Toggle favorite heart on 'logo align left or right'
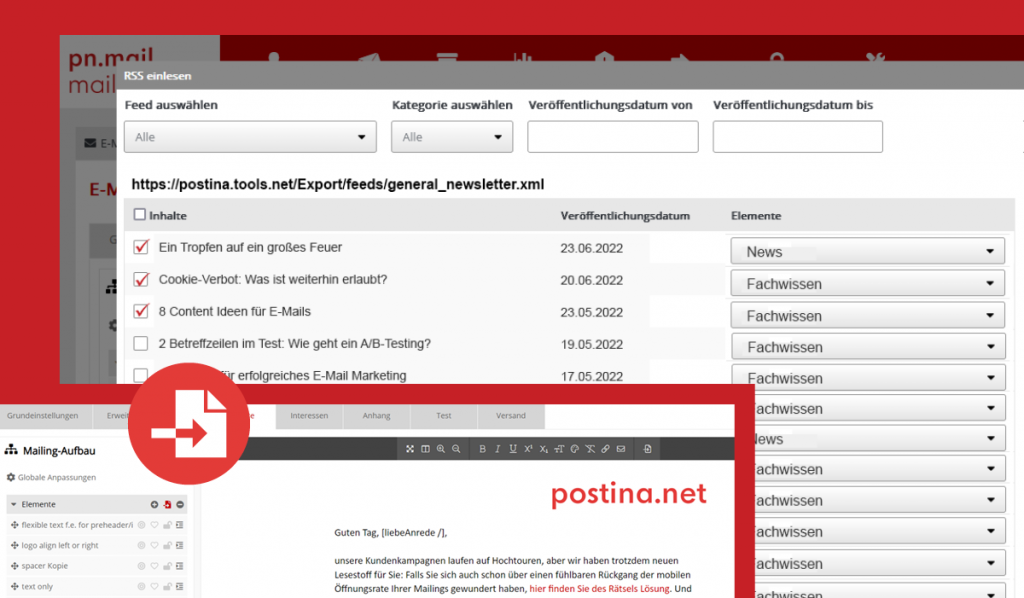Screen dimensions: 1024x598 [154, 545]
